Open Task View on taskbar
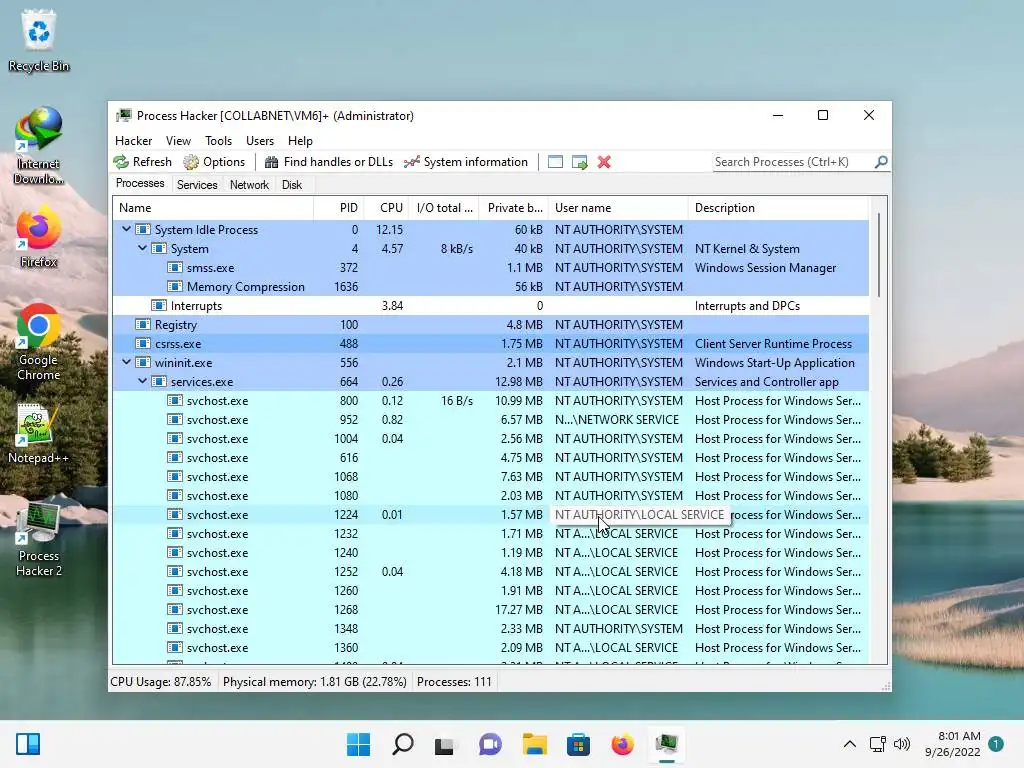 (445, 744)
